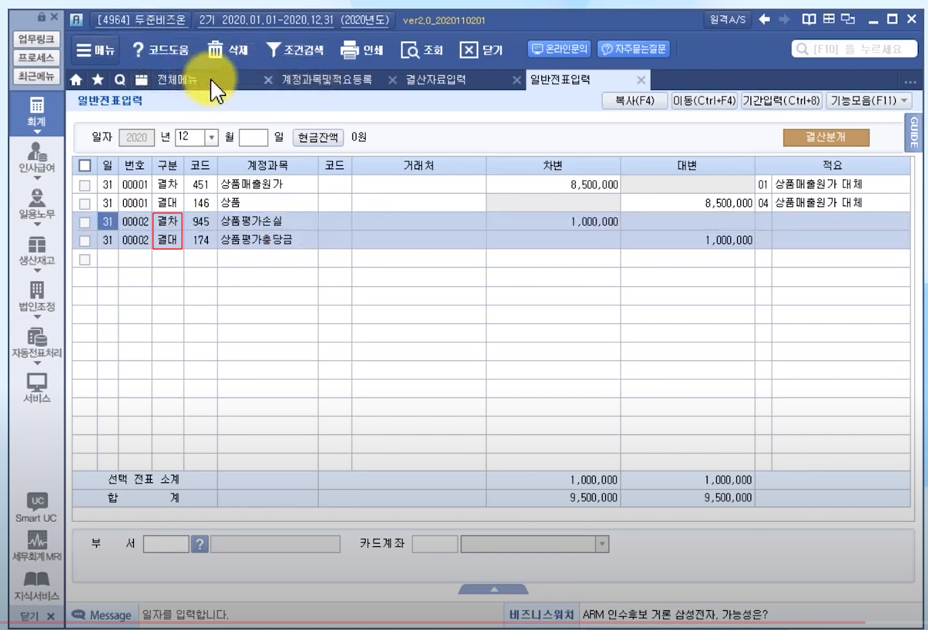Click the 부서 code input field
The image size is (928, 630).
(x=166, y=544)
